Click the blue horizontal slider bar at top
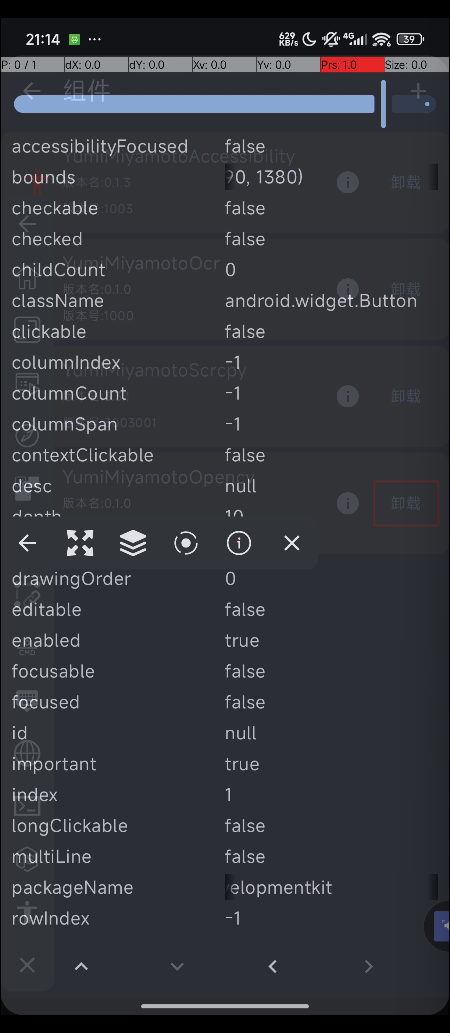The width and height of the screenshot is (450, 1033). click(194, 104)
